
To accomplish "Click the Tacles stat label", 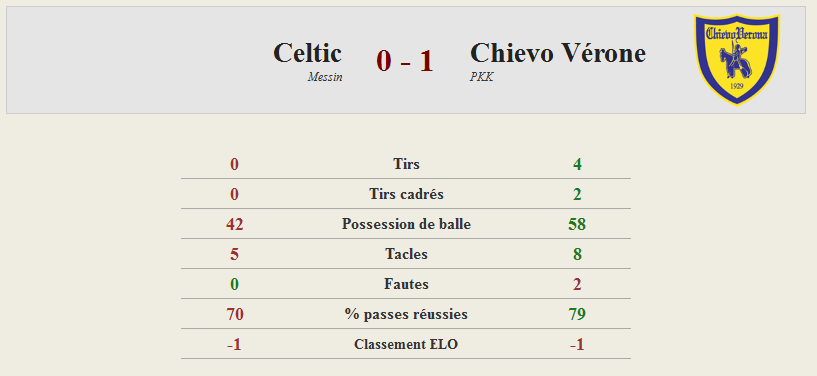I will click(406, 254).
